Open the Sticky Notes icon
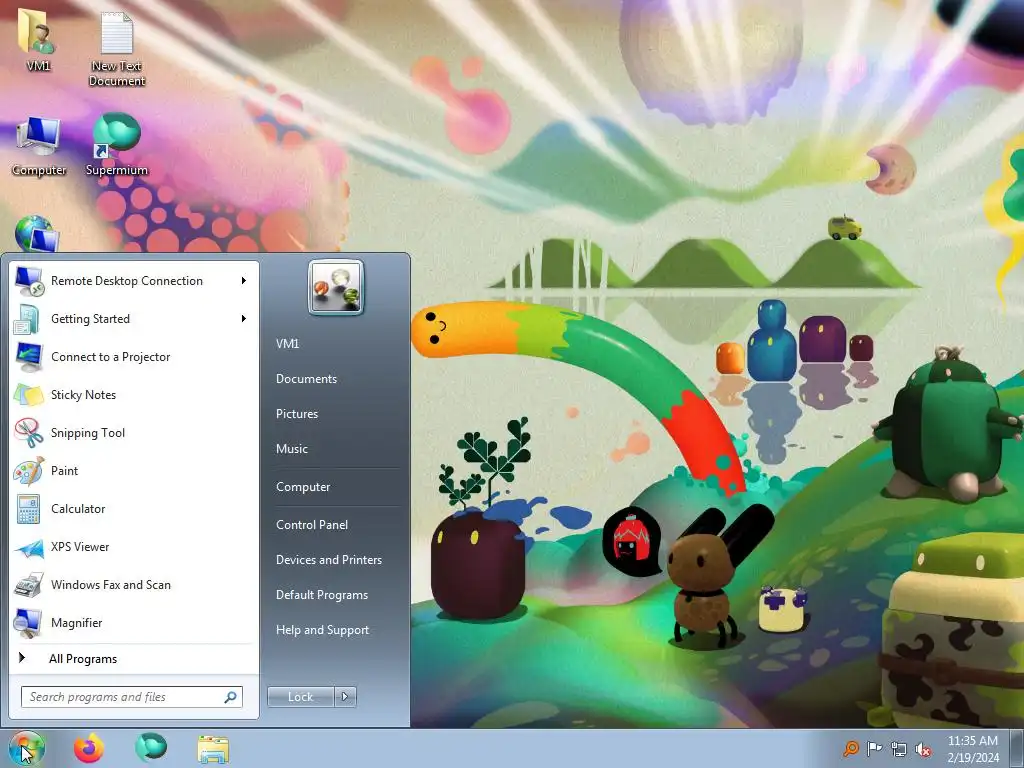 (29, 394)
